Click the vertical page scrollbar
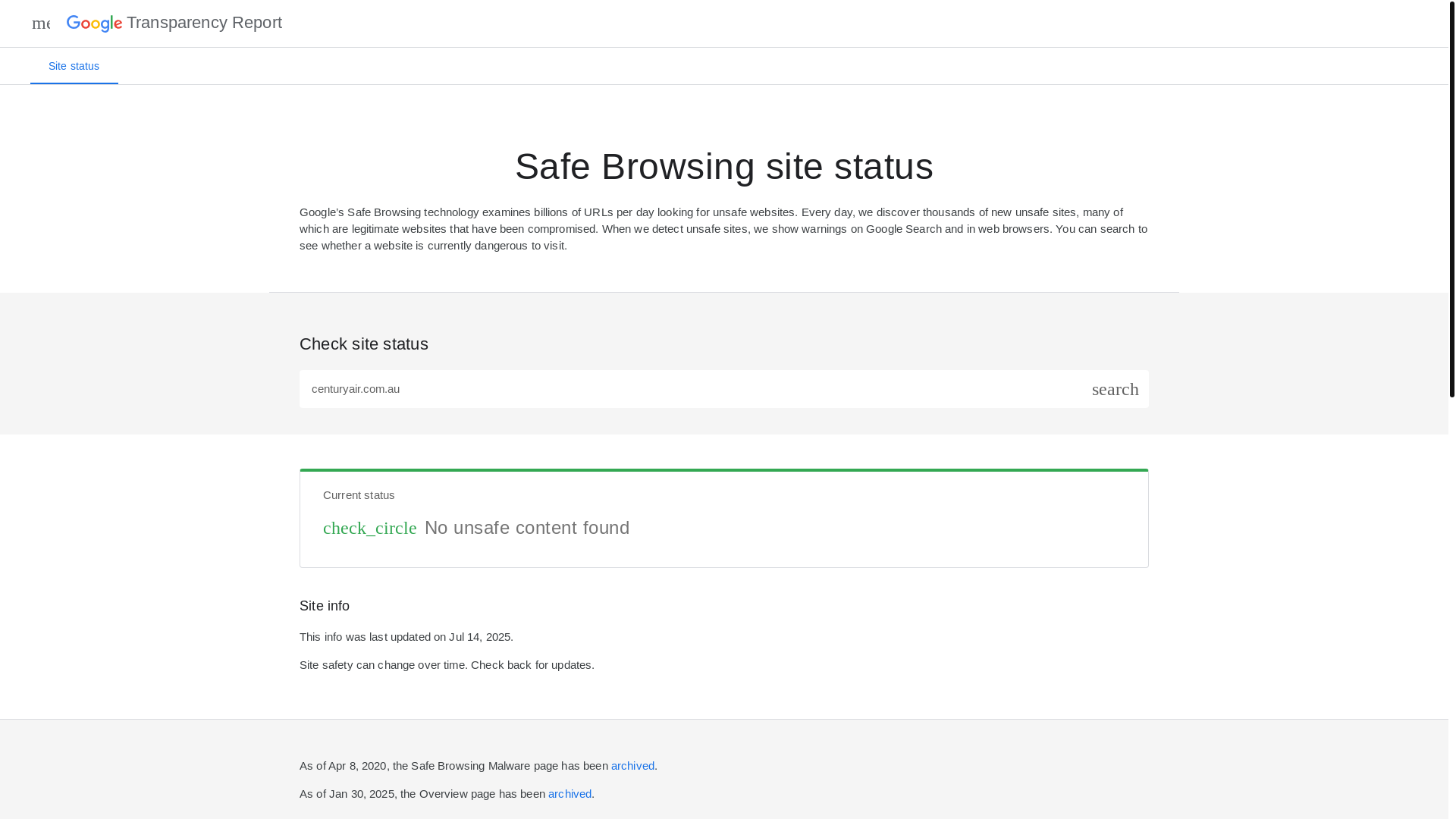 coord(1452,199)
